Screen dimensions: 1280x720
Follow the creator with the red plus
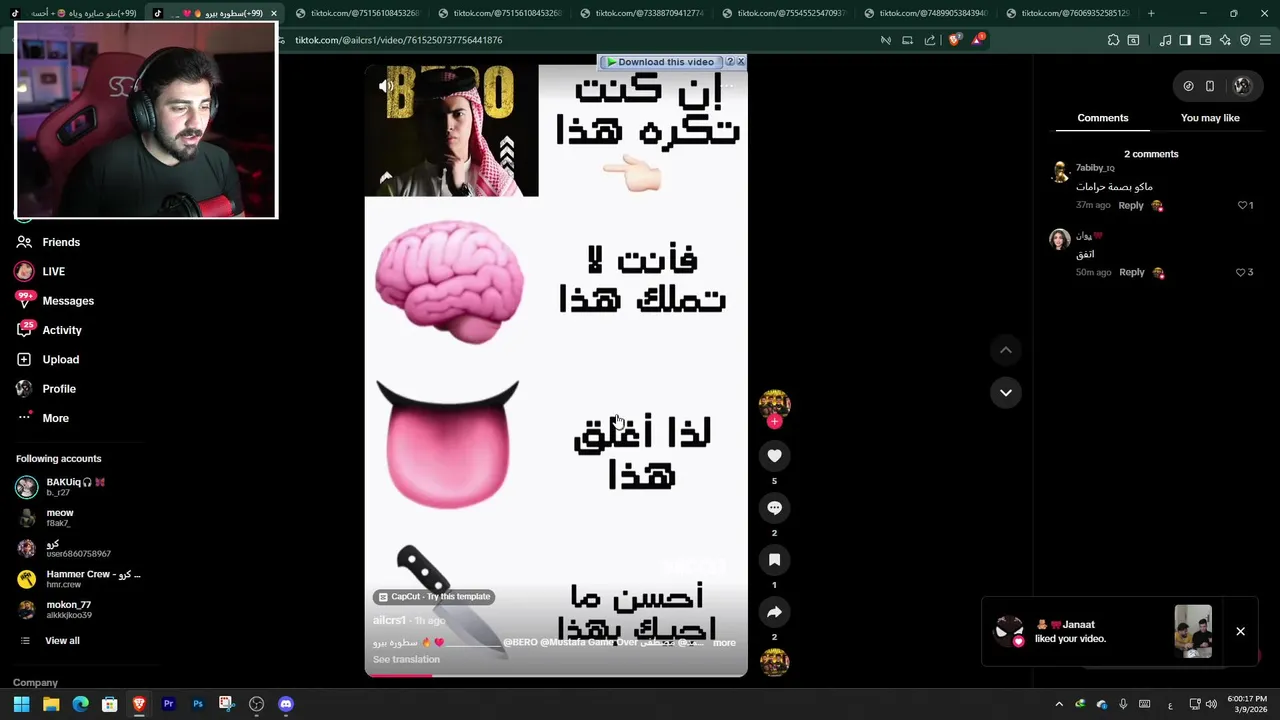pos(774,421)
